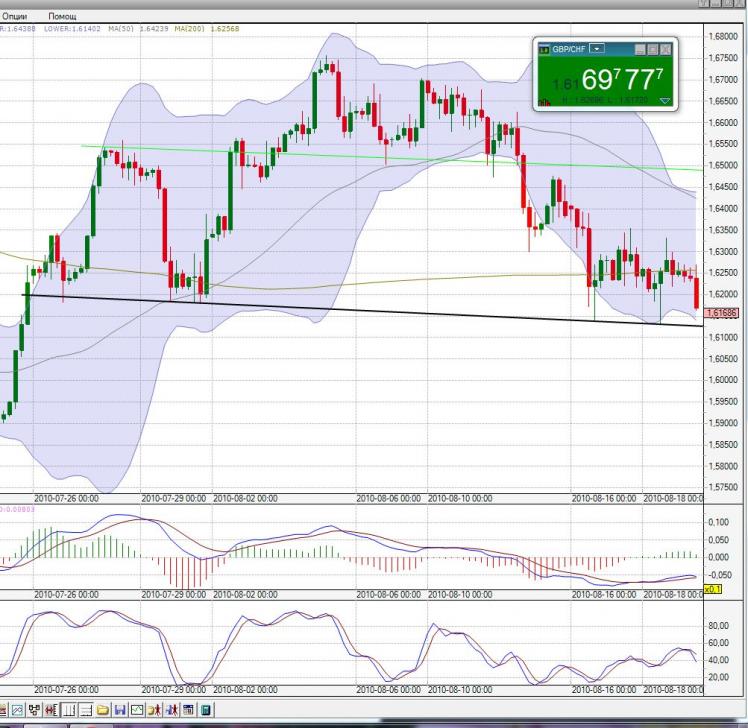Minimize the GBP/CHF quote widget

640,49
